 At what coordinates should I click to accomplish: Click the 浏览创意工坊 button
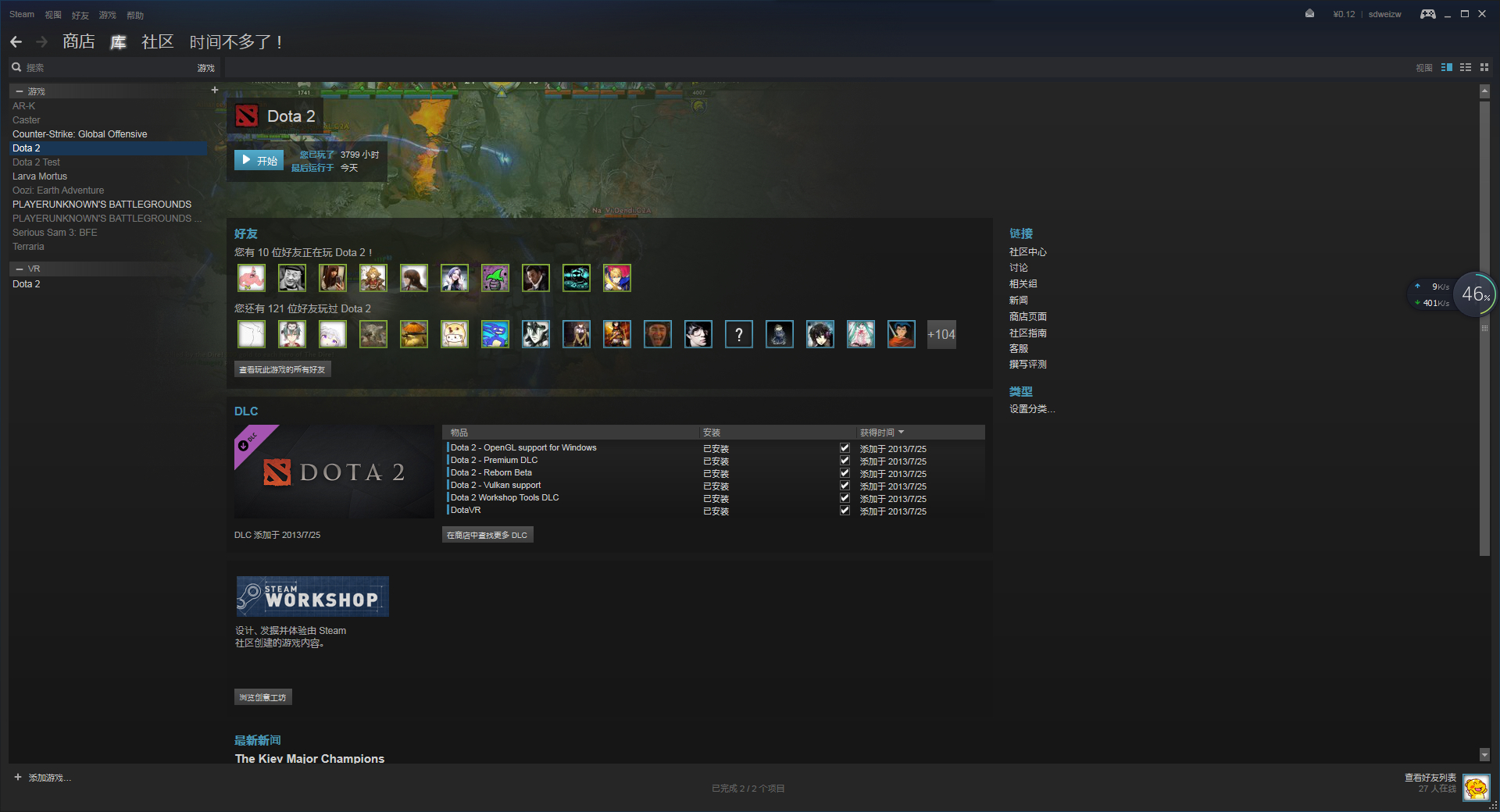pyautogui.click(x=263, y=697)
